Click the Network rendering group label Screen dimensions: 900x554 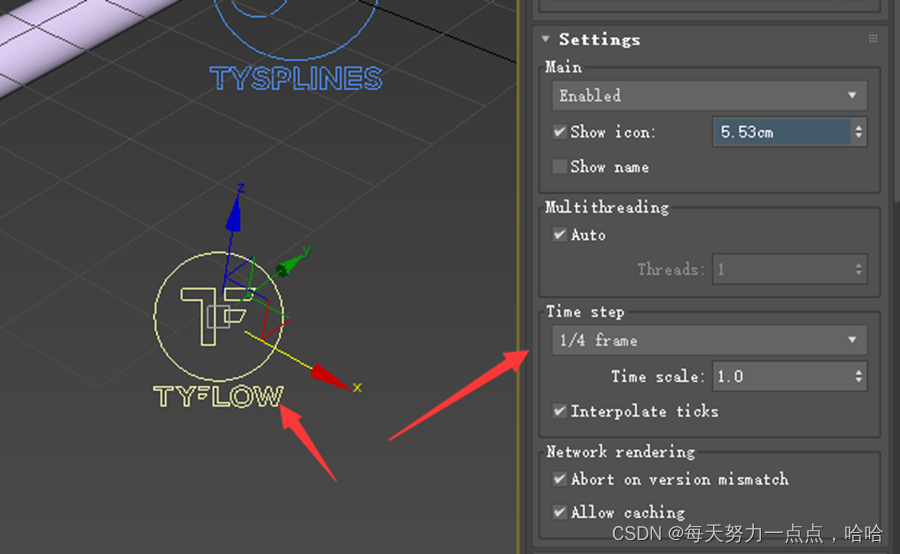(620, 452)
